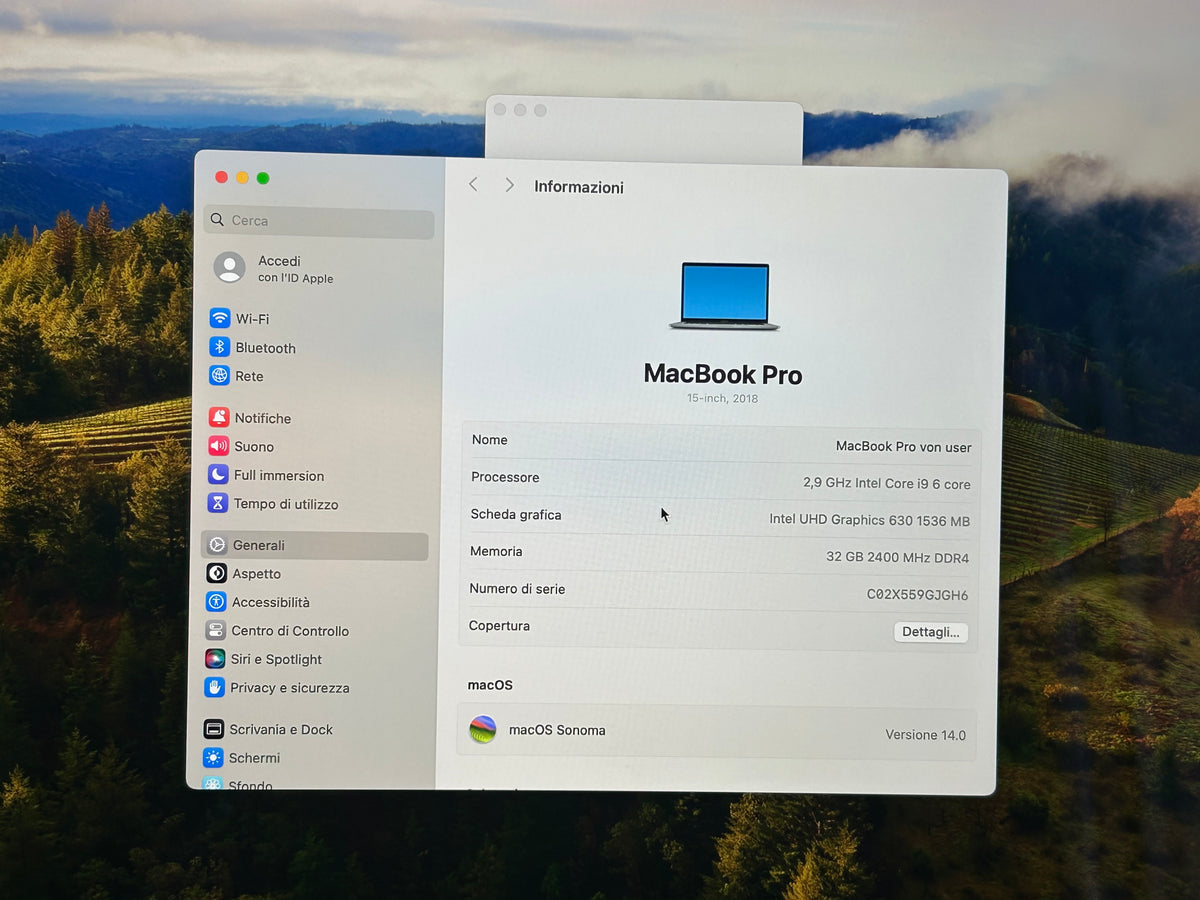Click the search magnifier icon
The height and width of the screenshot is (900, 1200).
[x=217, y=220]
